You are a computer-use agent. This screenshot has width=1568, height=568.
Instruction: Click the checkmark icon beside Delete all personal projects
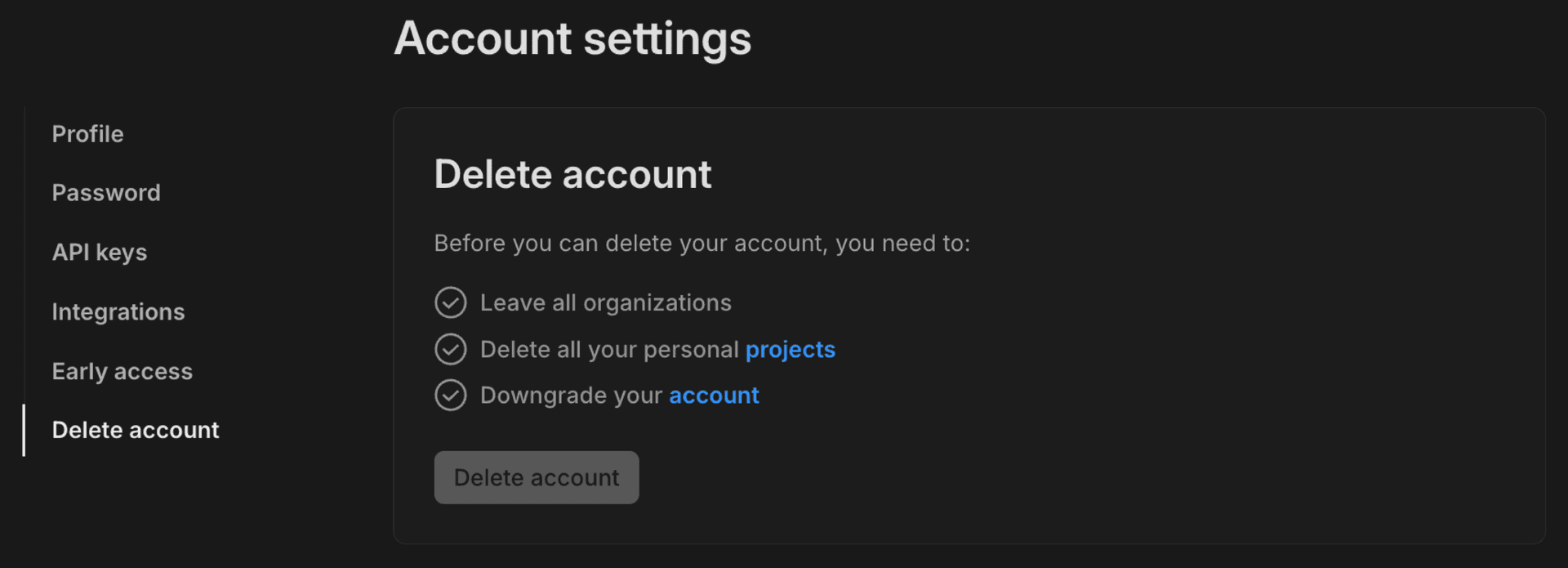coord(450,349)
